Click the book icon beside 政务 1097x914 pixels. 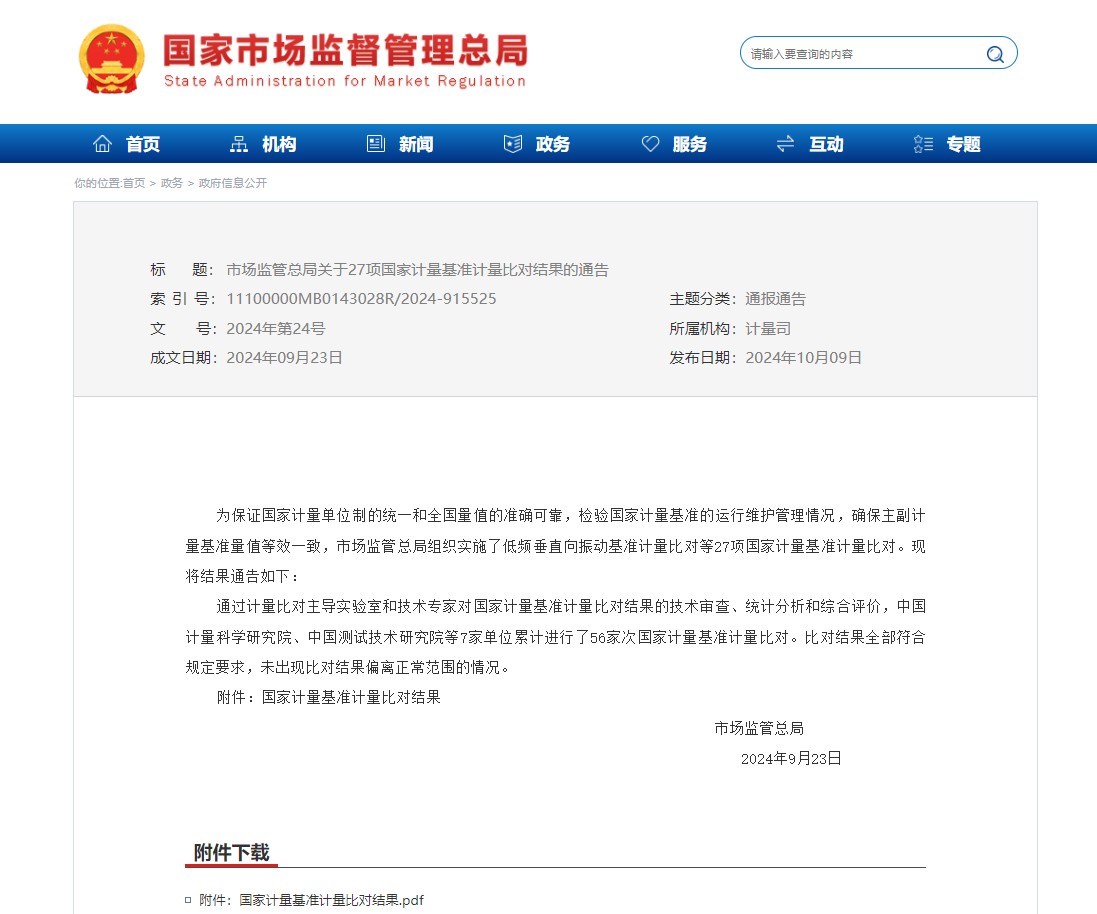coord(513,144)
